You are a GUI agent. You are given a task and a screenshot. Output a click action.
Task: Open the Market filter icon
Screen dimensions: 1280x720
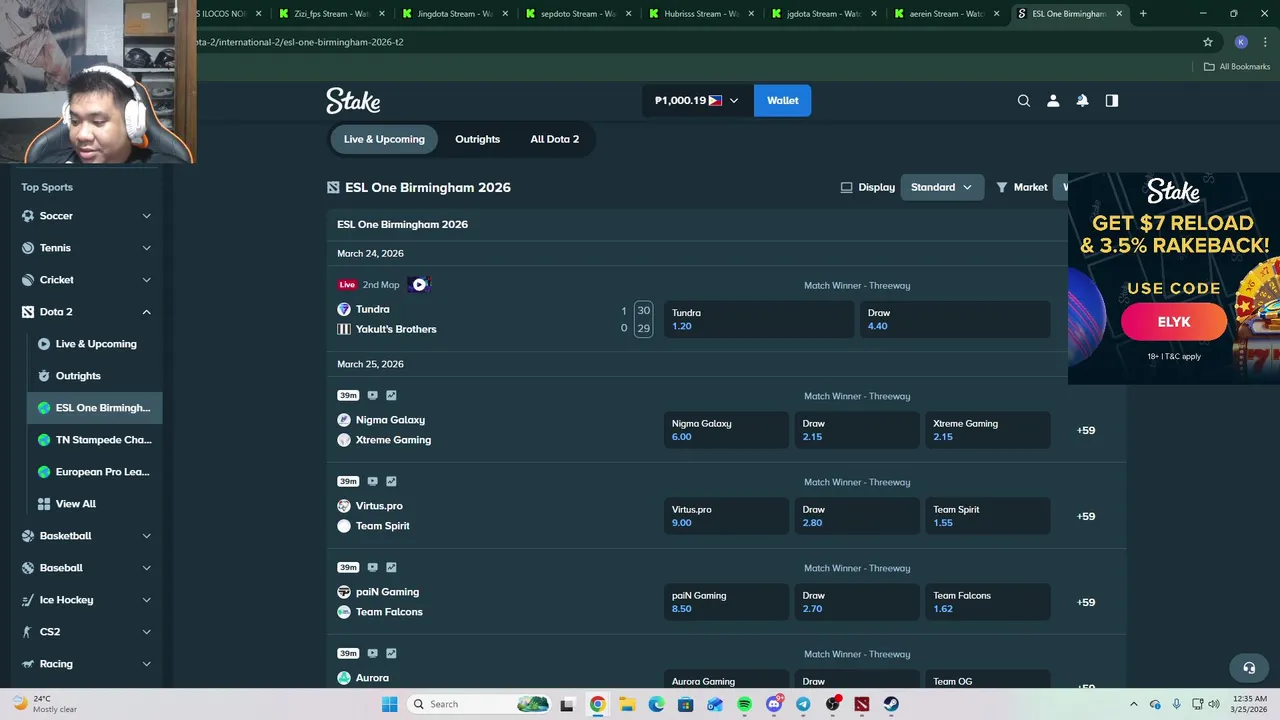[x=1002, y=187]
